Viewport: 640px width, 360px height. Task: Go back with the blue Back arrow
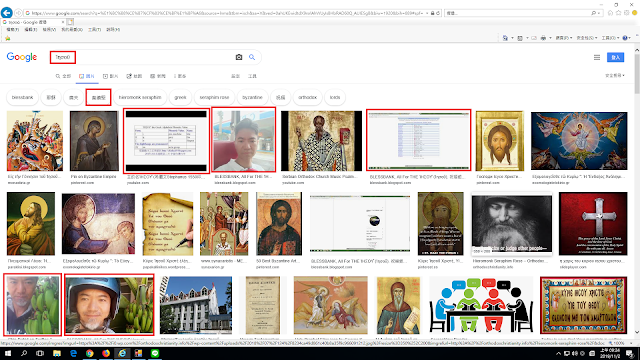pos(7,13)
